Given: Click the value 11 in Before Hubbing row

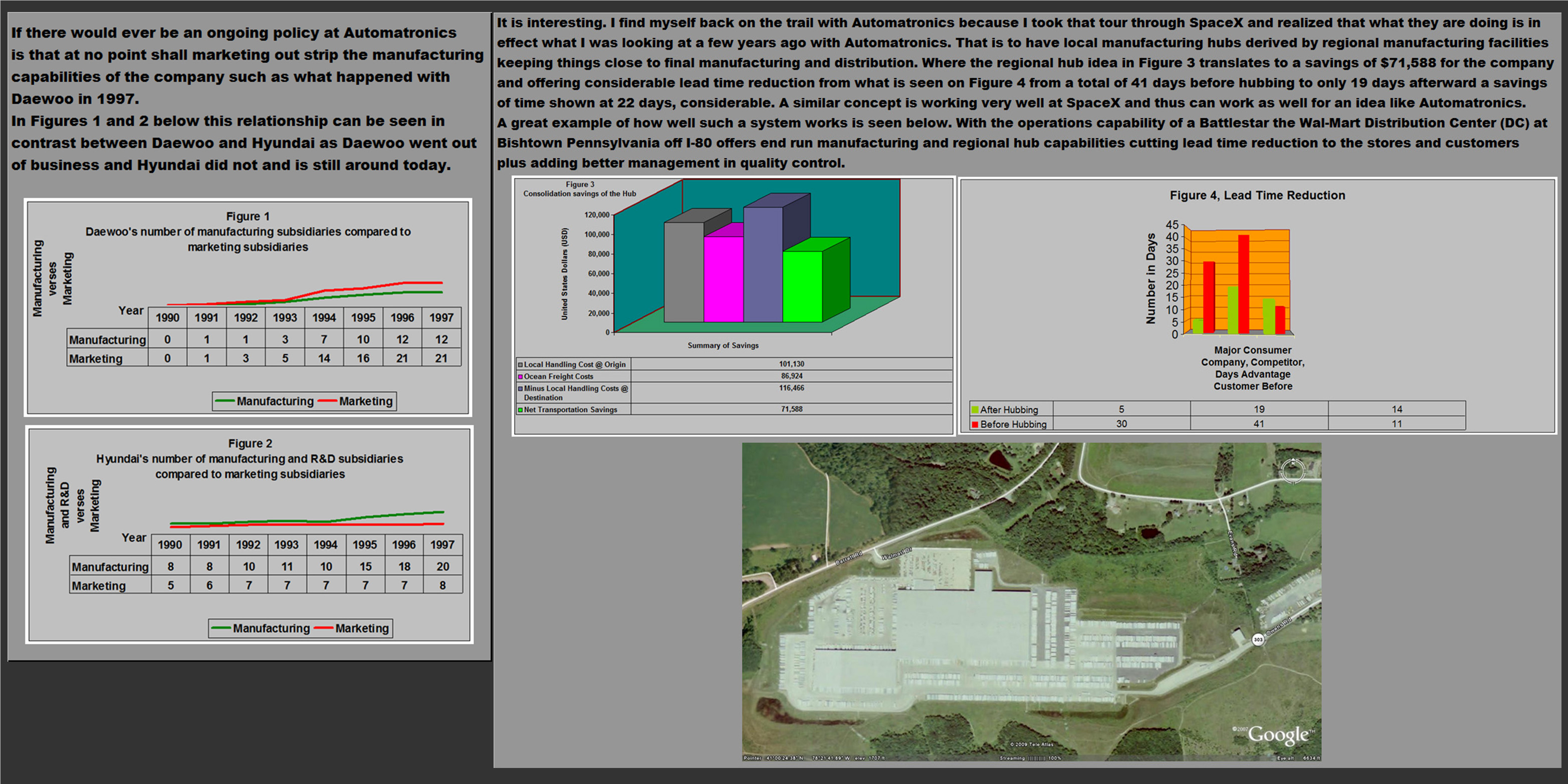Looking at the screenshot, I should tap(1396, 424).
